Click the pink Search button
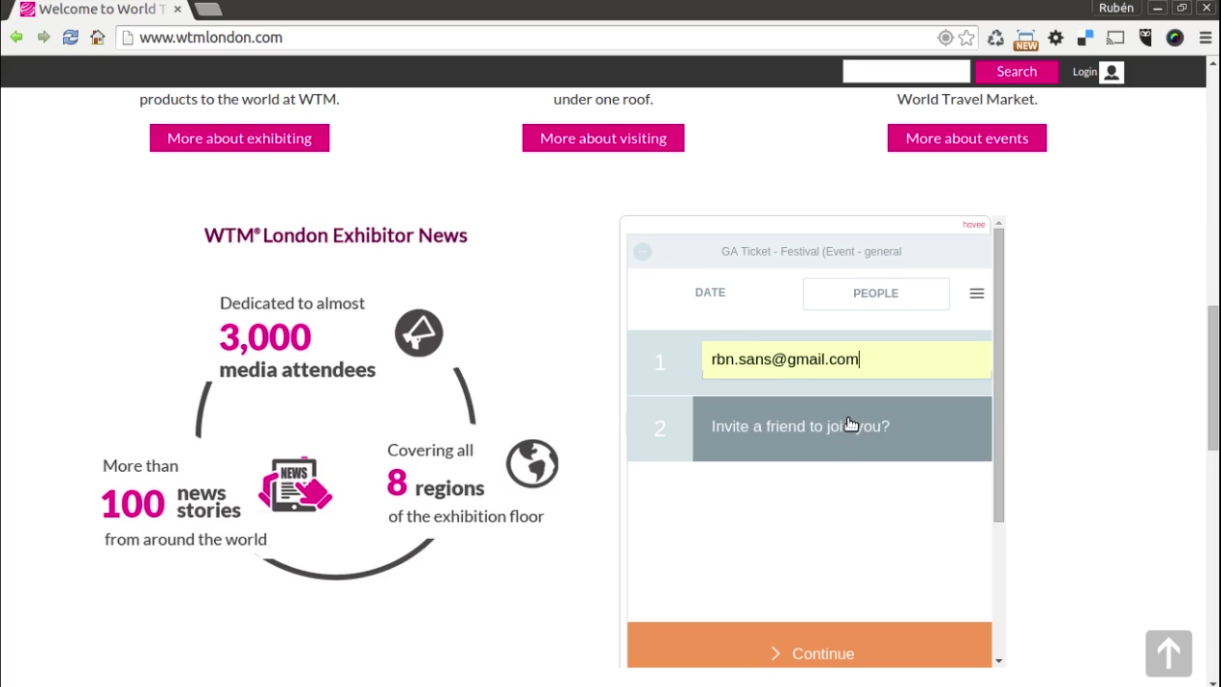1221x687 pixels. pyautogui.click(x=1017, y=72)
